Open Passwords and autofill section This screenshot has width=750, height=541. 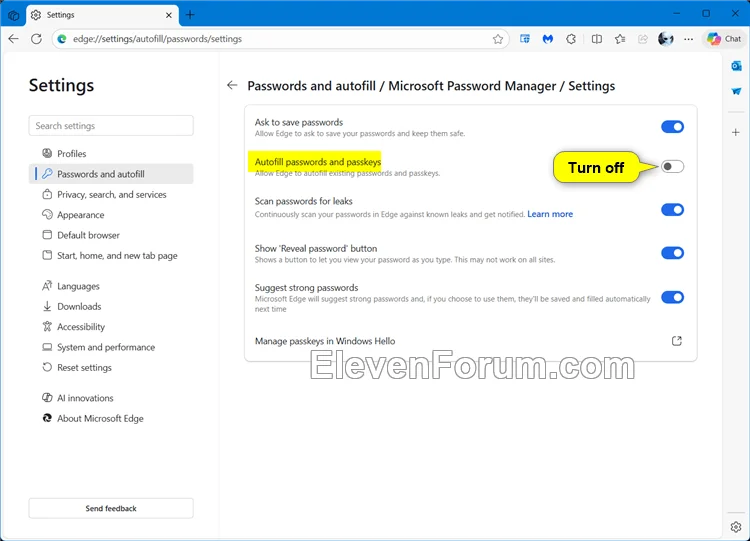click(111, 174)
